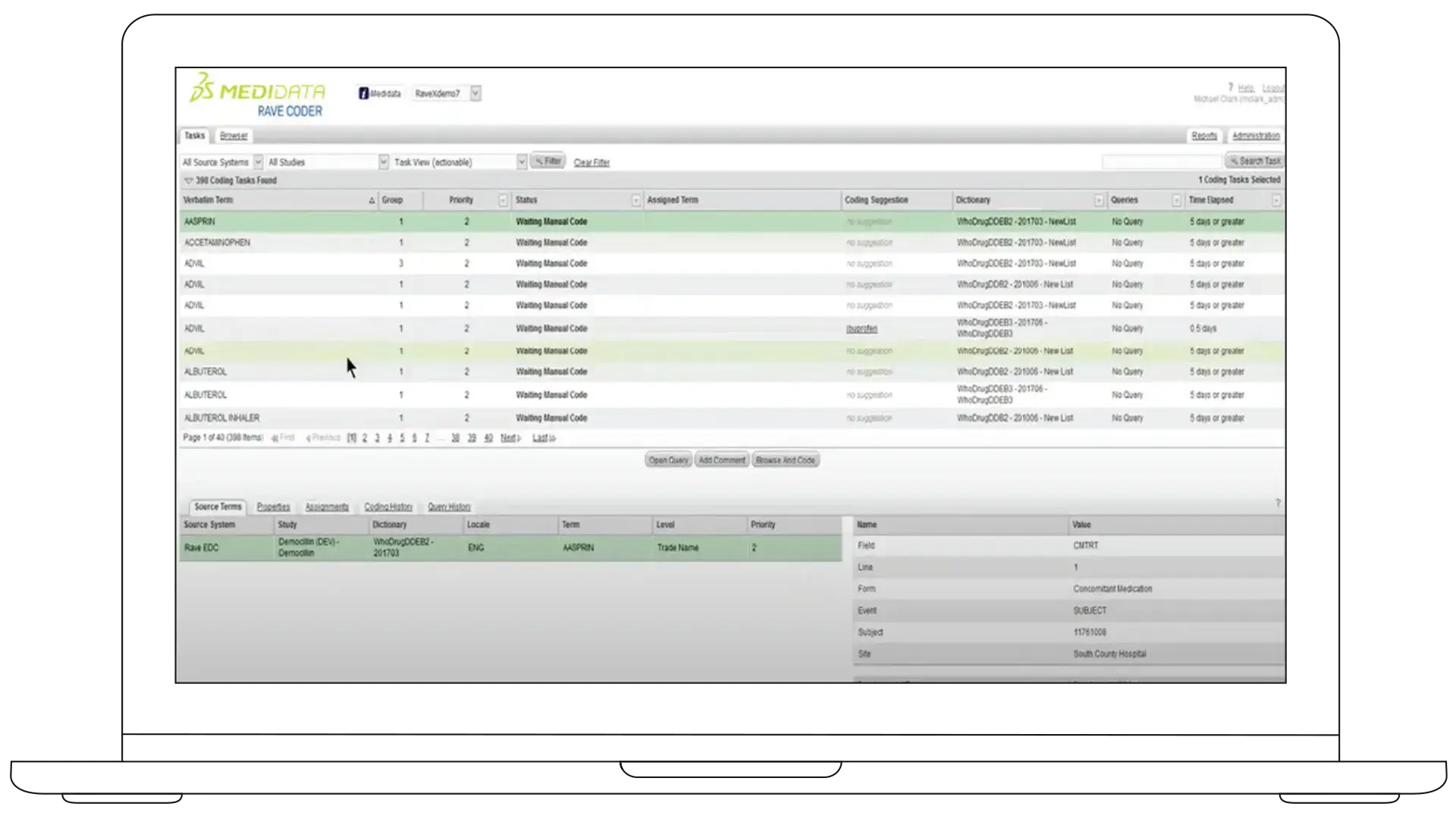The image size is (1456, 819).
Task: Click the panel help icon near Query History
Action: [1277, 504]
